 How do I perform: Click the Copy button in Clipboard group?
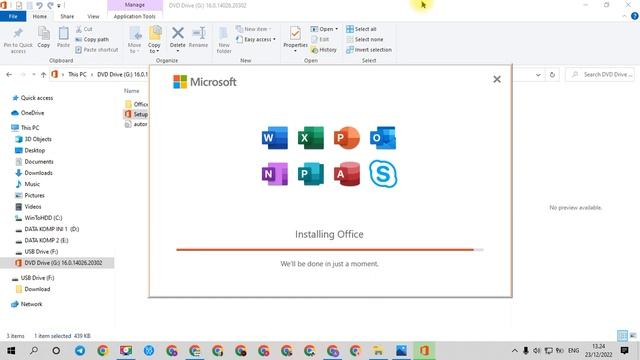[x=44, y=38]
